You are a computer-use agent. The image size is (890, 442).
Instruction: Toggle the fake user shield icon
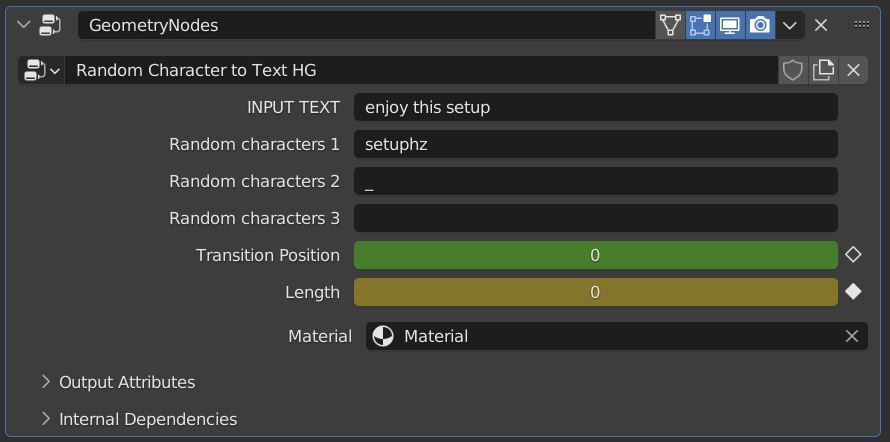pyautogui.click(x=792, y=70)
